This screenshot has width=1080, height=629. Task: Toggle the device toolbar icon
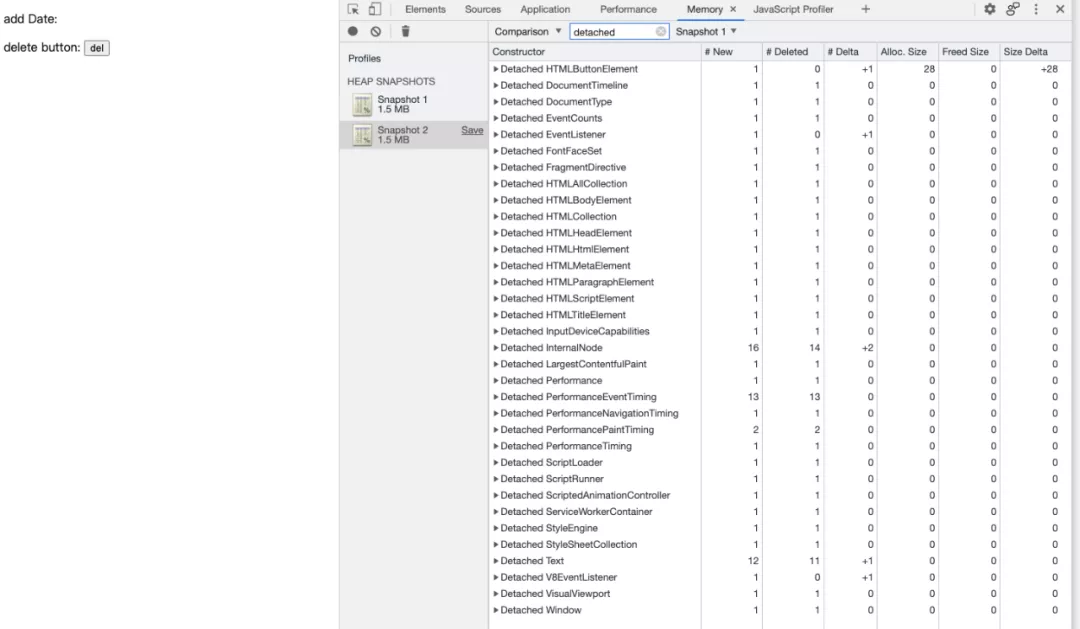click(x=375, y=9)
